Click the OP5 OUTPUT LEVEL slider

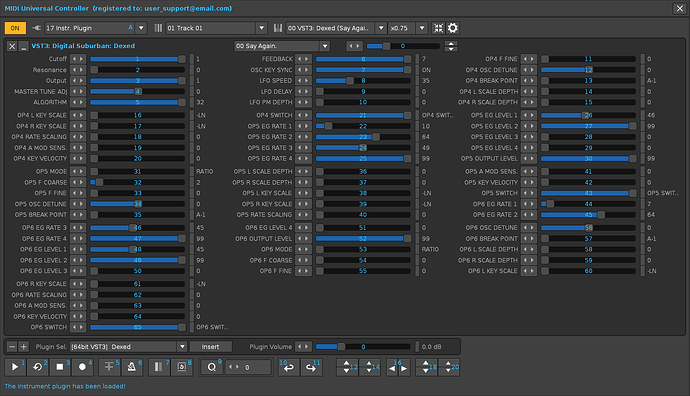click(588, 158)
